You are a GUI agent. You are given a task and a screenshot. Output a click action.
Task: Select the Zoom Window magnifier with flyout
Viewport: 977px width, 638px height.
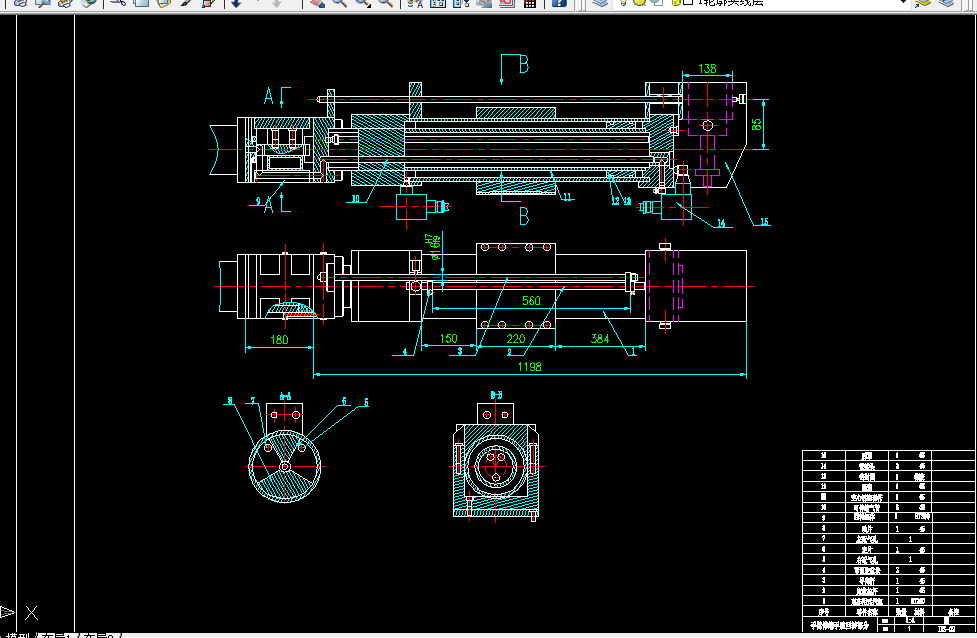click(x=363, y=2)
